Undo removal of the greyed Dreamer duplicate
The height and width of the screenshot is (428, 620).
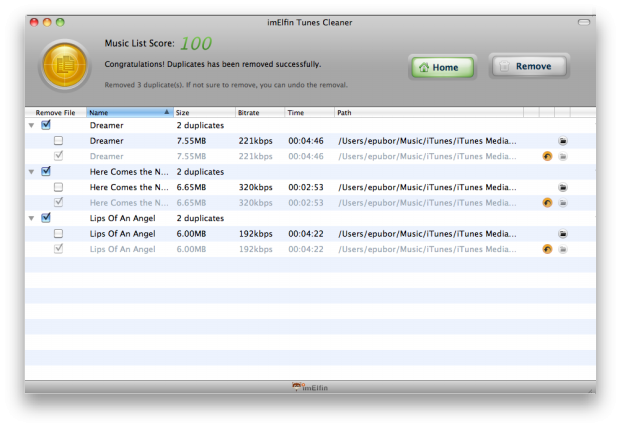(547, 156)
